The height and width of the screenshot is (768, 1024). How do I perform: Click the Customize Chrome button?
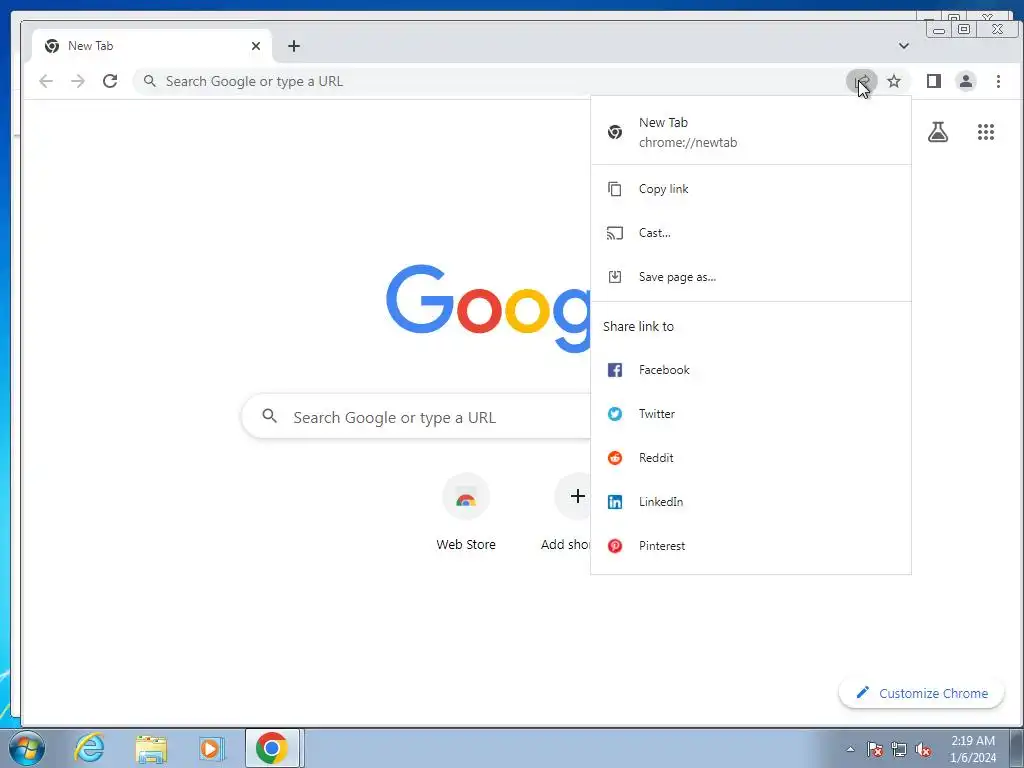coord(921,693)
